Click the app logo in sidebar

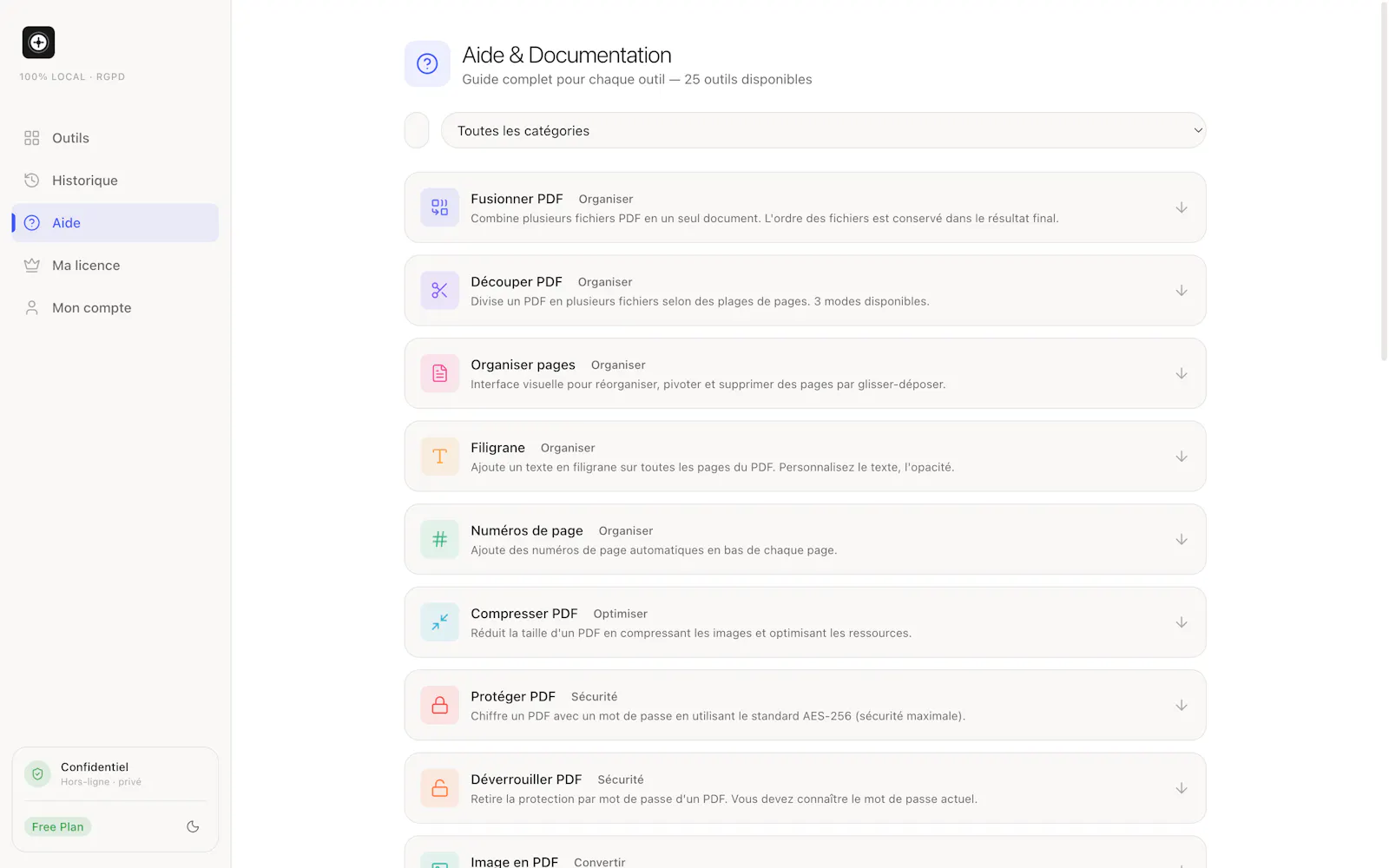pyautogui.click(x=38, y=43)
